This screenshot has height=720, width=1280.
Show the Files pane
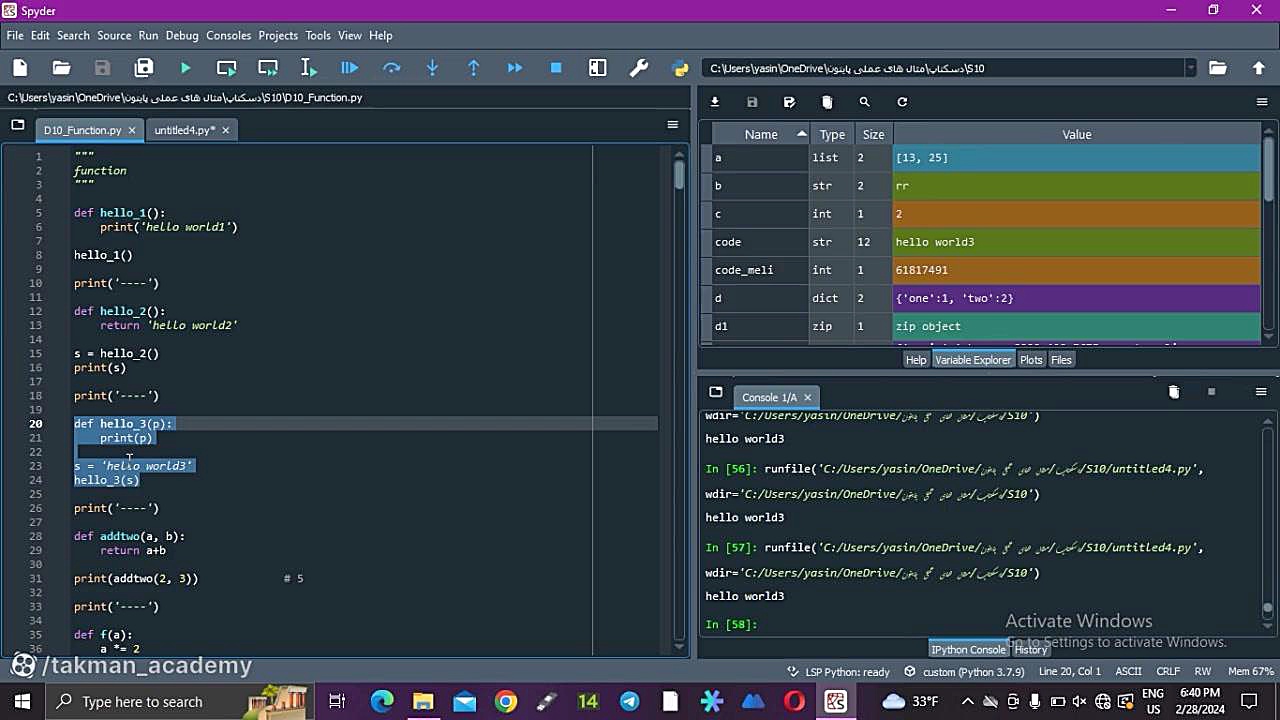1061,360
